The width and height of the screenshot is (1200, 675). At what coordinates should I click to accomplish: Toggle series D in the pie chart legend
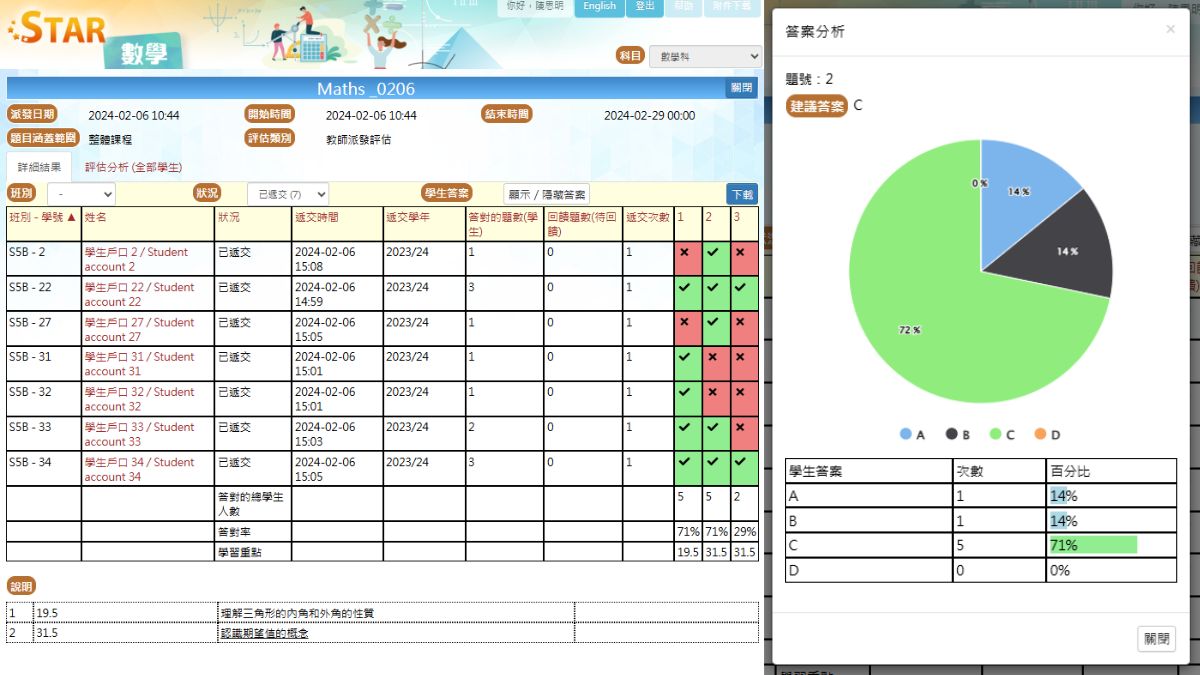click(1047, 434)
